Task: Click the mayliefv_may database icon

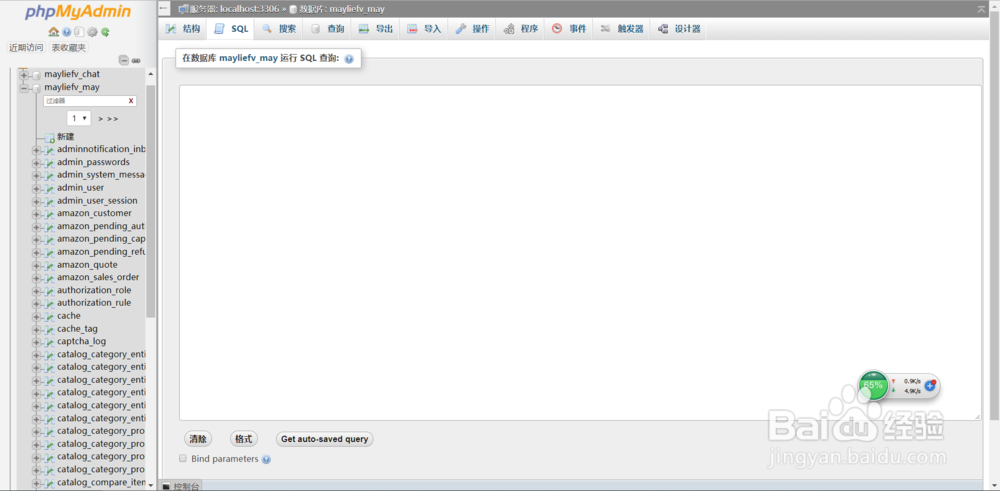Action: pyautogui.click(x=37, y=87)
